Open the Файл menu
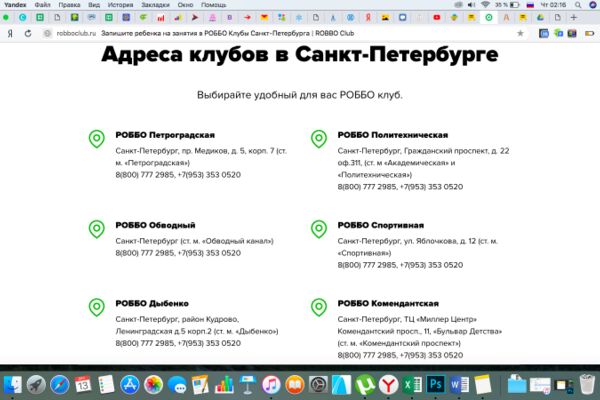Screen dimensions: 600x400 coord(42,5)
